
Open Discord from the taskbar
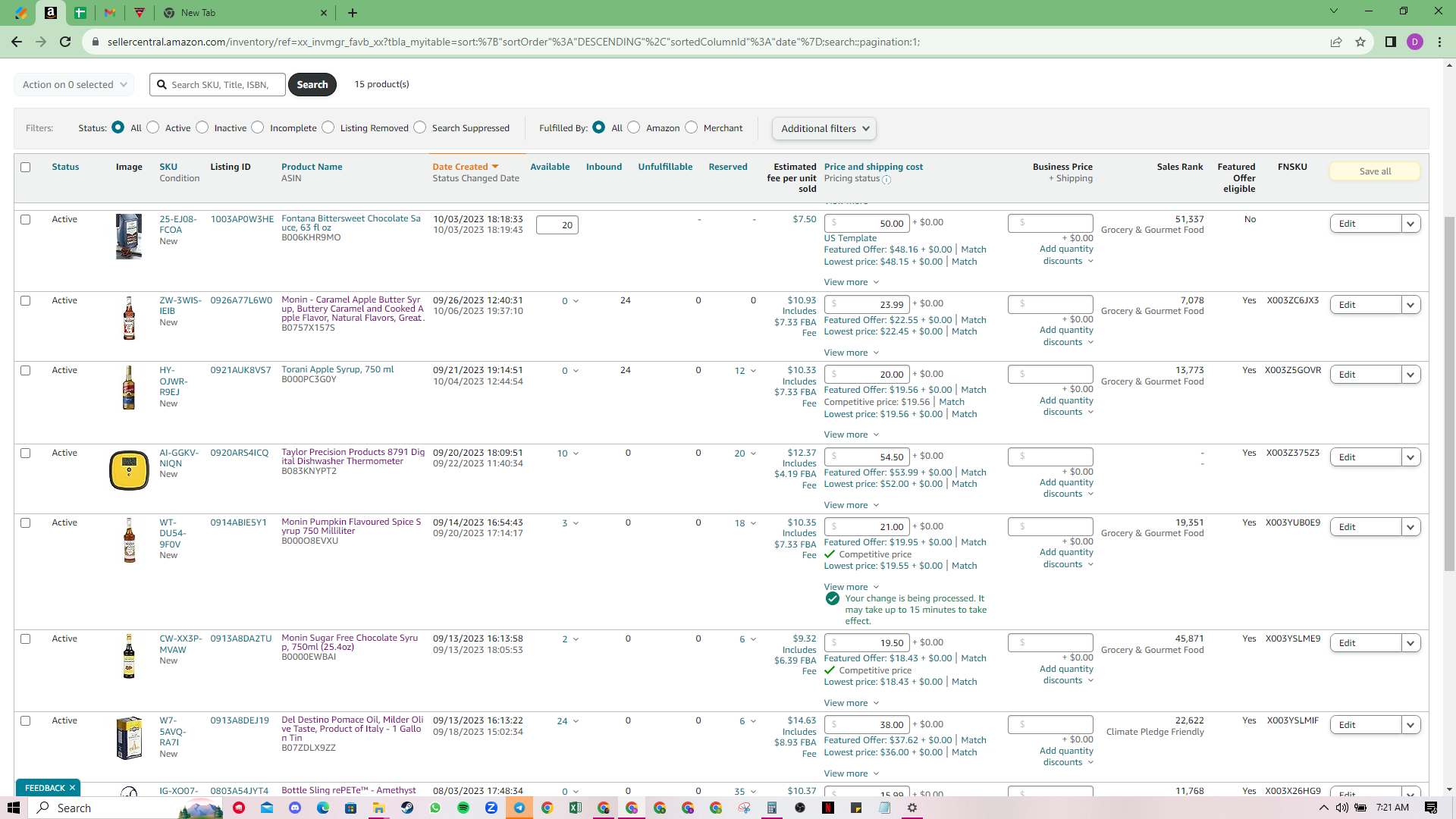click(295, 808)
